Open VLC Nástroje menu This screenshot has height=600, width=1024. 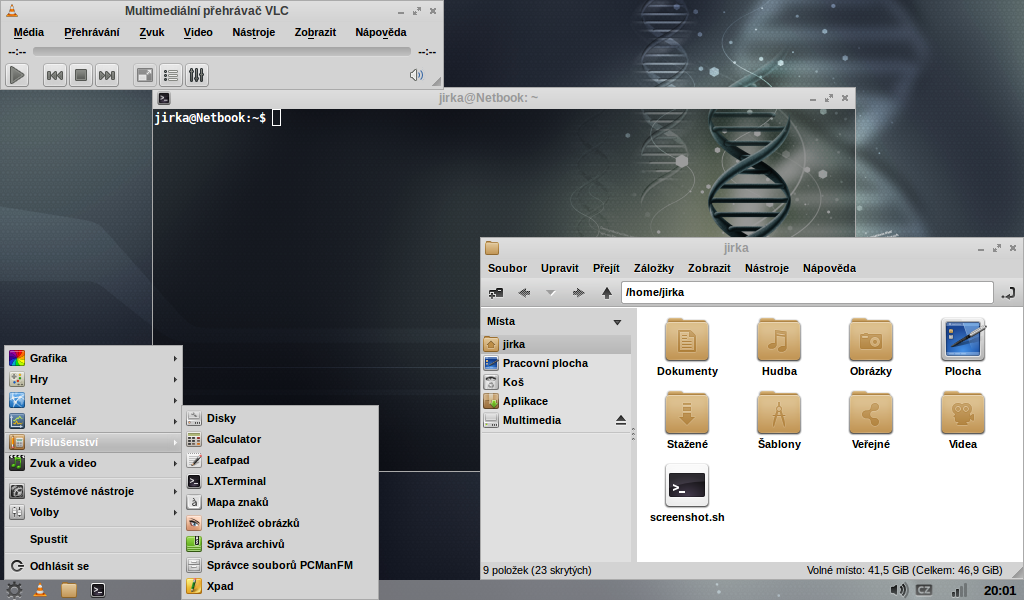(253, 32)
